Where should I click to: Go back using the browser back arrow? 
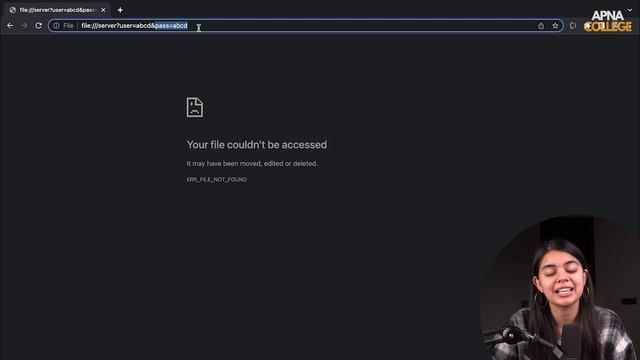tap(10, 25)
